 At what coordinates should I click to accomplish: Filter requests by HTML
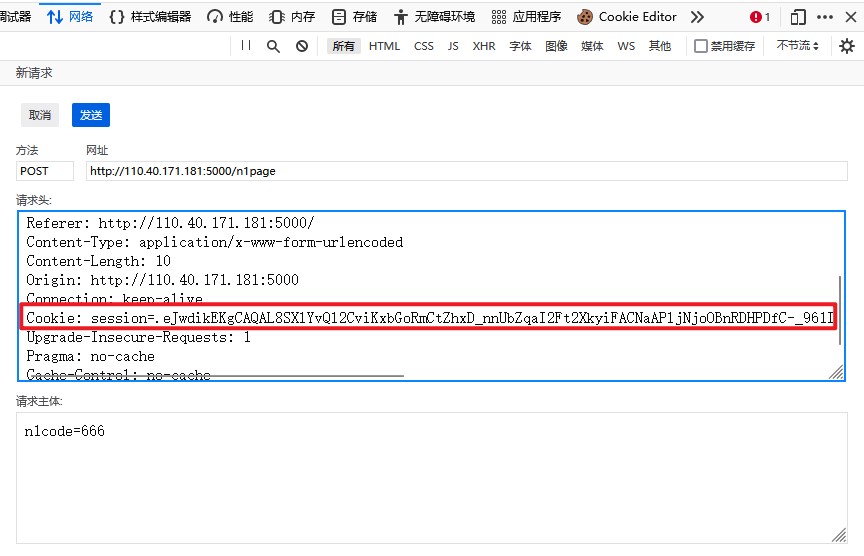pos(384,46)
